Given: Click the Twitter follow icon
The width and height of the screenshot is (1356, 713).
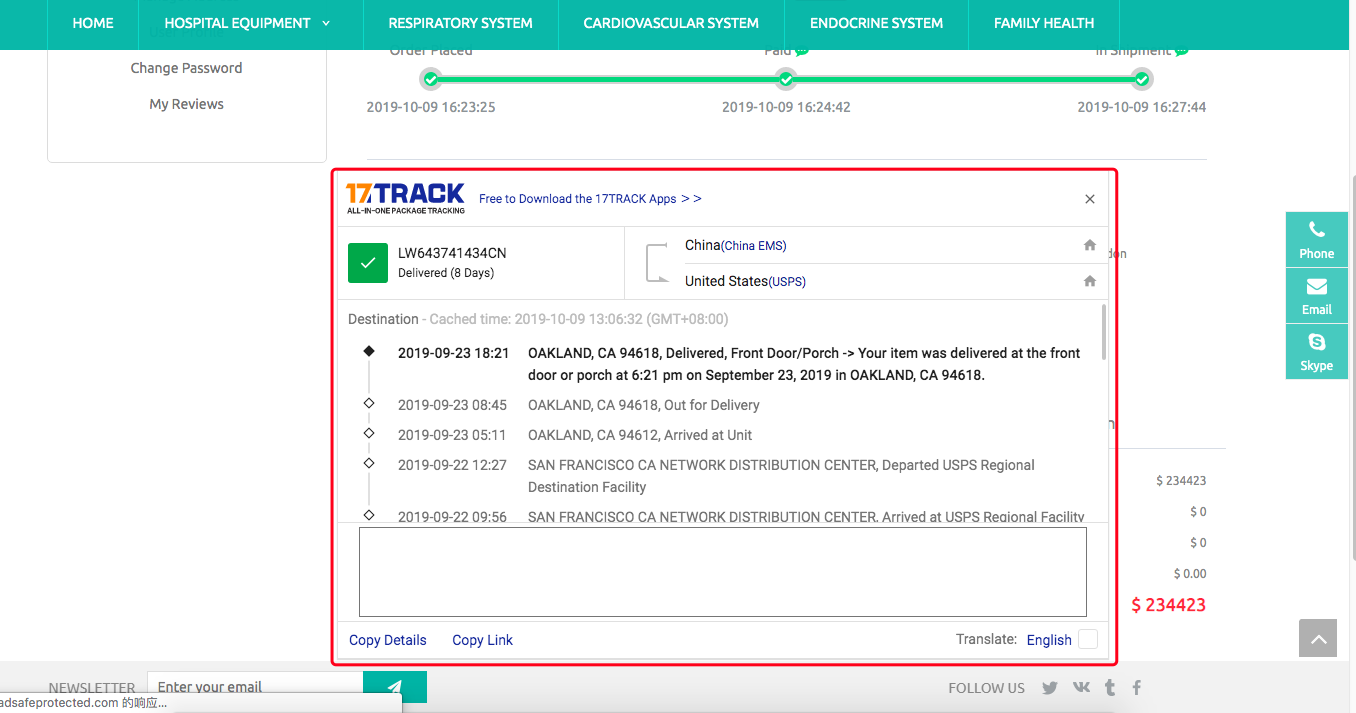Looking at the screenshot, I should [x=1049, y=688].
